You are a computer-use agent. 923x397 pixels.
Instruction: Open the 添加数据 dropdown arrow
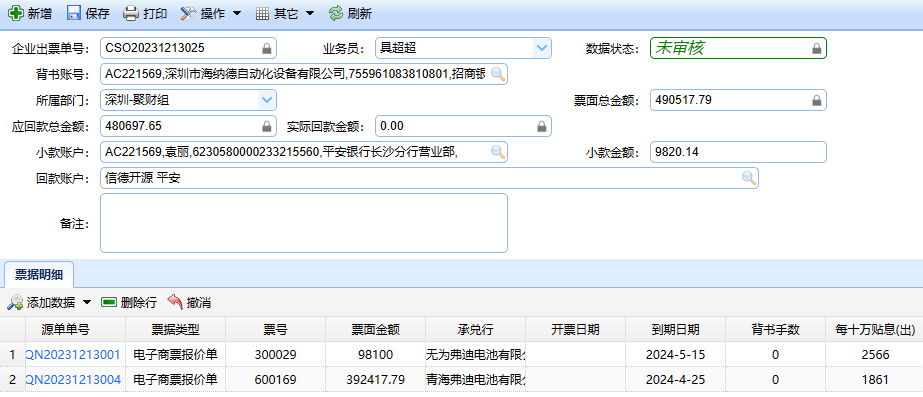87,303
